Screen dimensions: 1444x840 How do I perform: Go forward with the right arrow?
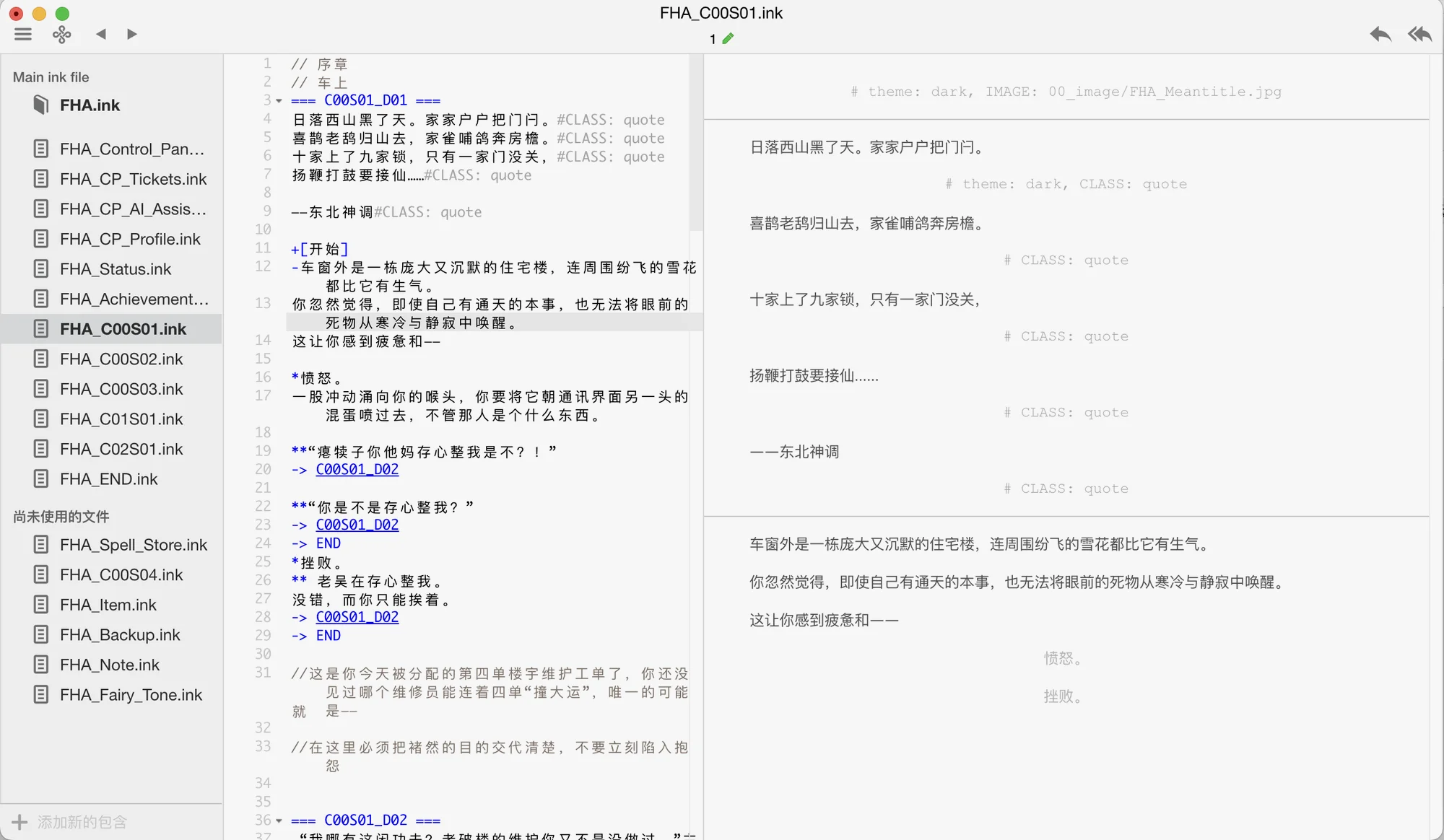point(131,34)
